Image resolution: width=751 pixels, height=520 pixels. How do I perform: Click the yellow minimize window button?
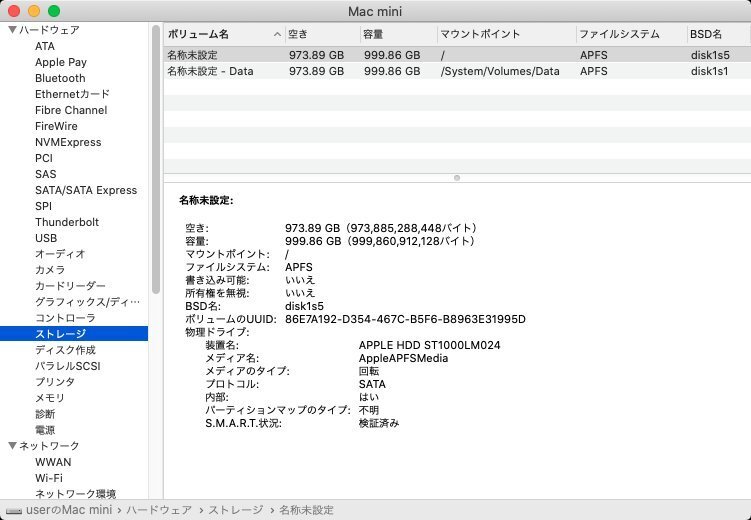click(34, 11)
